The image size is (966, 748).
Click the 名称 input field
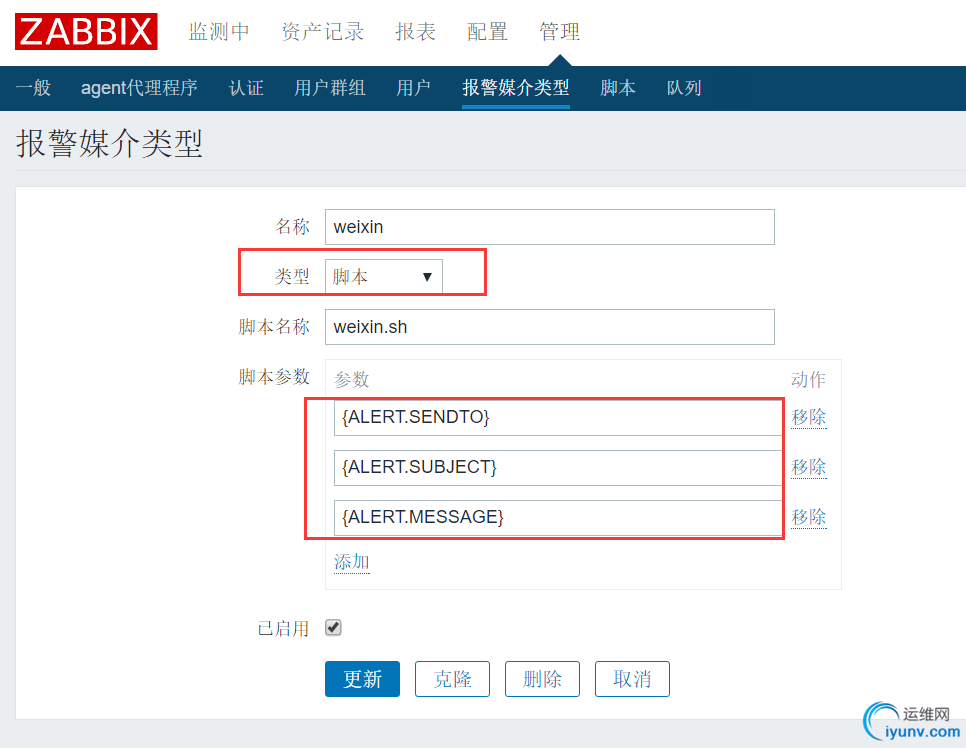pyautogui.click(x=549, y=227)
